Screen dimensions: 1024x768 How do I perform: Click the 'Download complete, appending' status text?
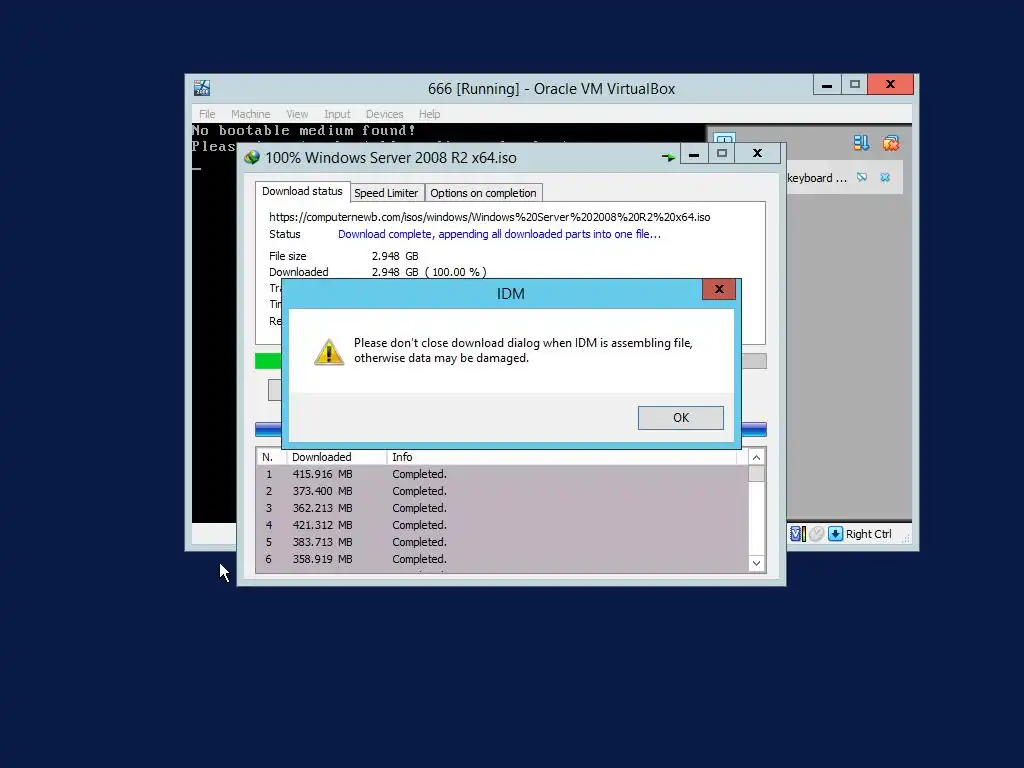(499, 234)
